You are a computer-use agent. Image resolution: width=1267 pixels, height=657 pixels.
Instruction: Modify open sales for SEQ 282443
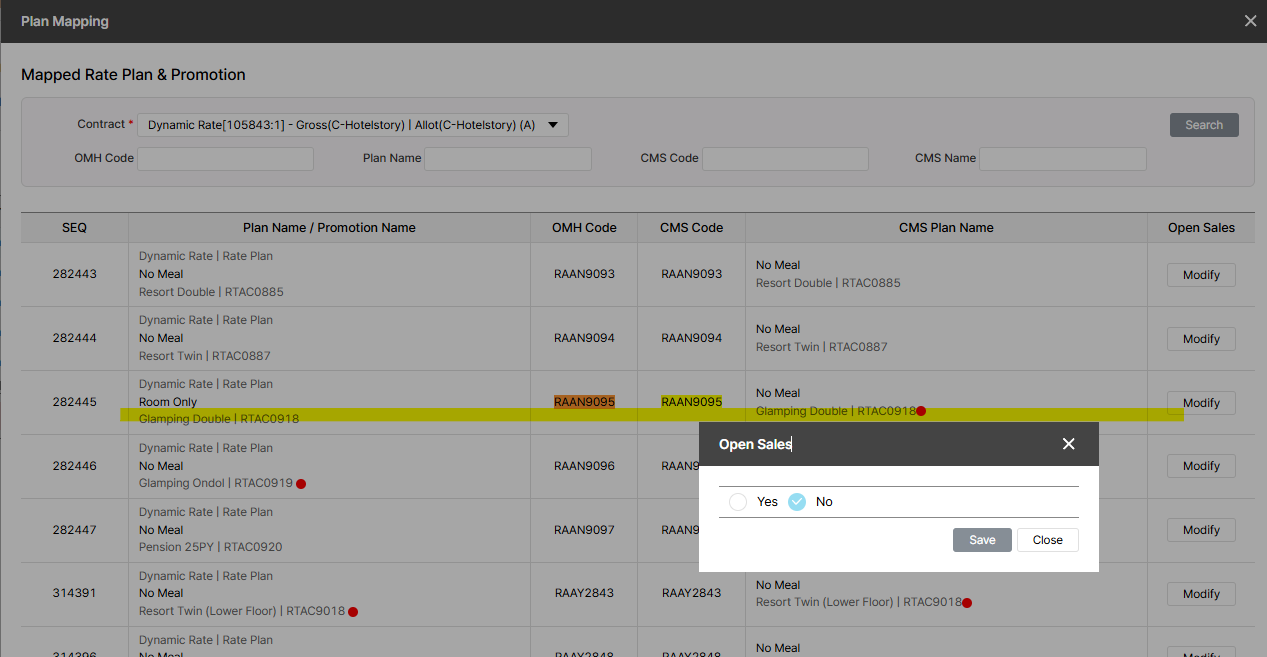coord(1200,275)
